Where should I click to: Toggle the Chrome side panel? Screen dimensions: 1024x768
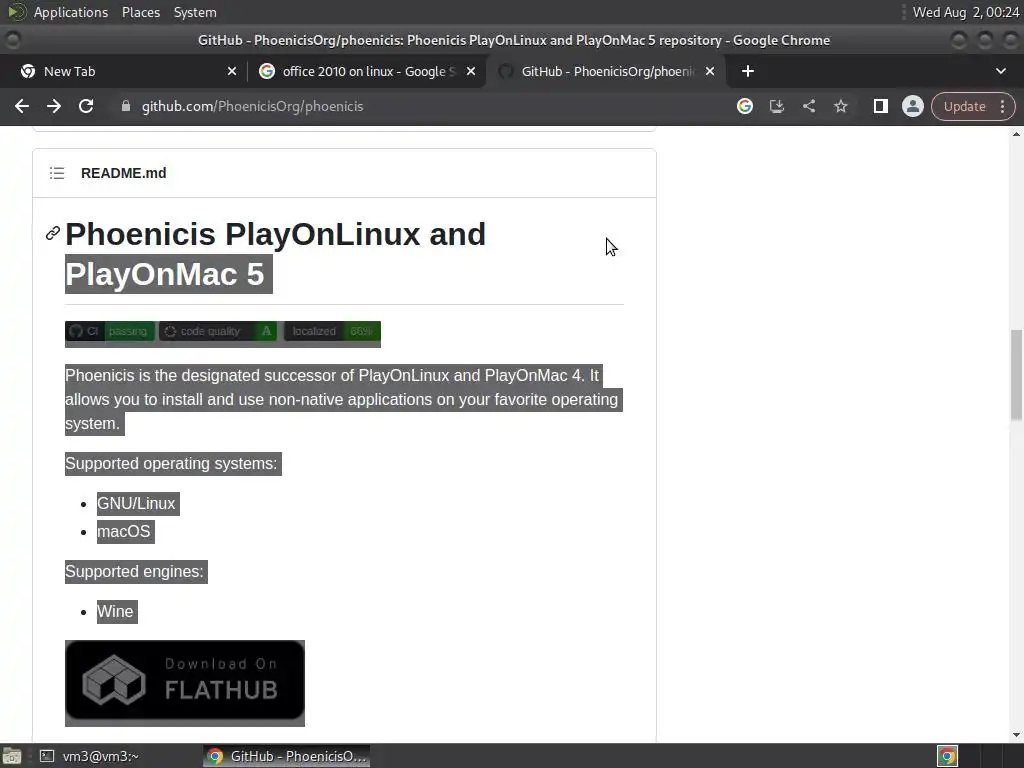880,106
